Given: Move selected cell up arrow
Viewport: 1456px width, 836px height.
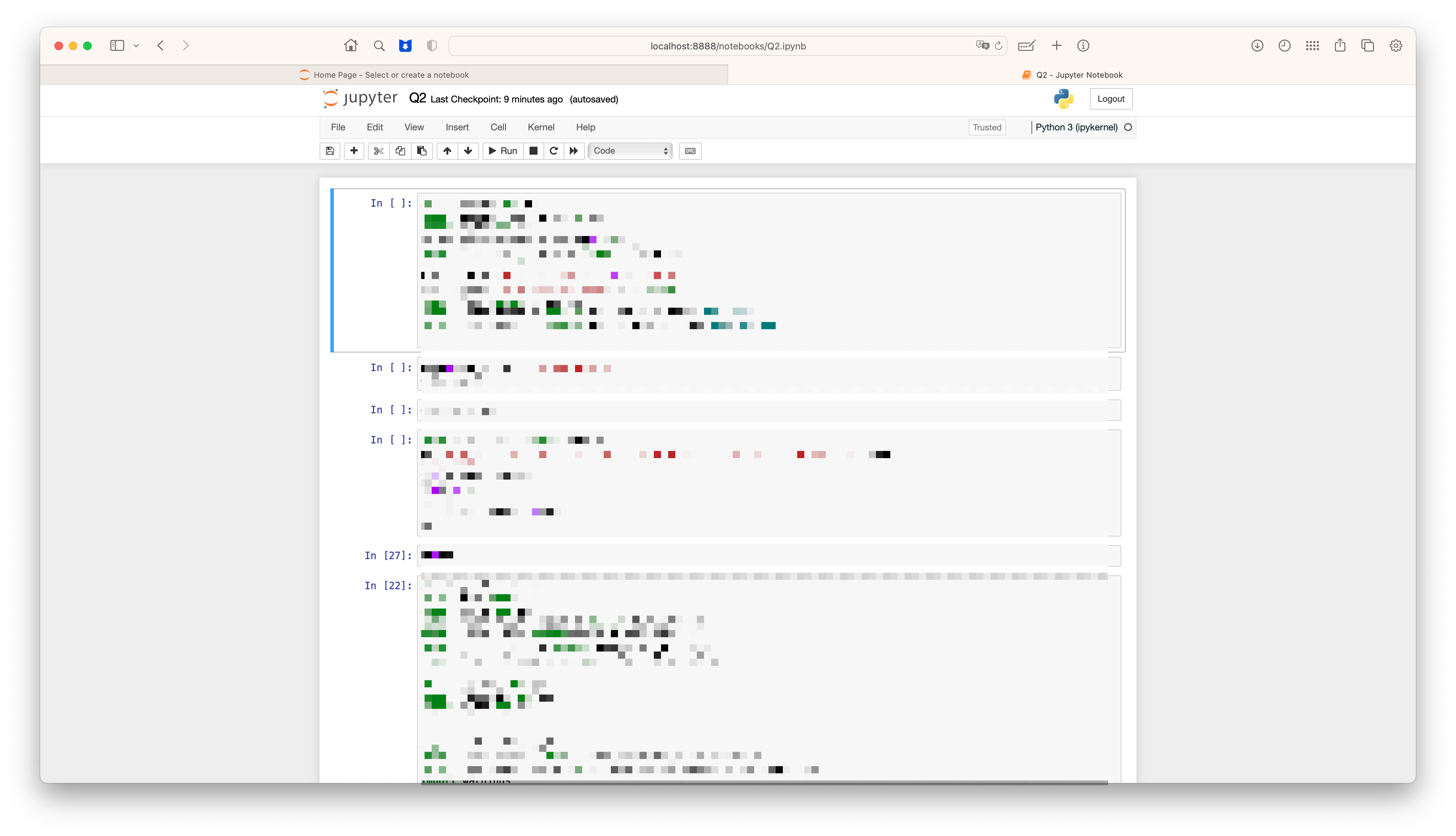Looking at the screenshot, I should (x=447, y=150).
